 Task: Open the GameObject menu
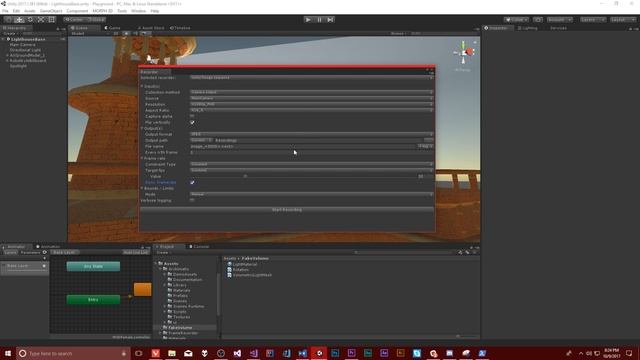tap(51, 11)
